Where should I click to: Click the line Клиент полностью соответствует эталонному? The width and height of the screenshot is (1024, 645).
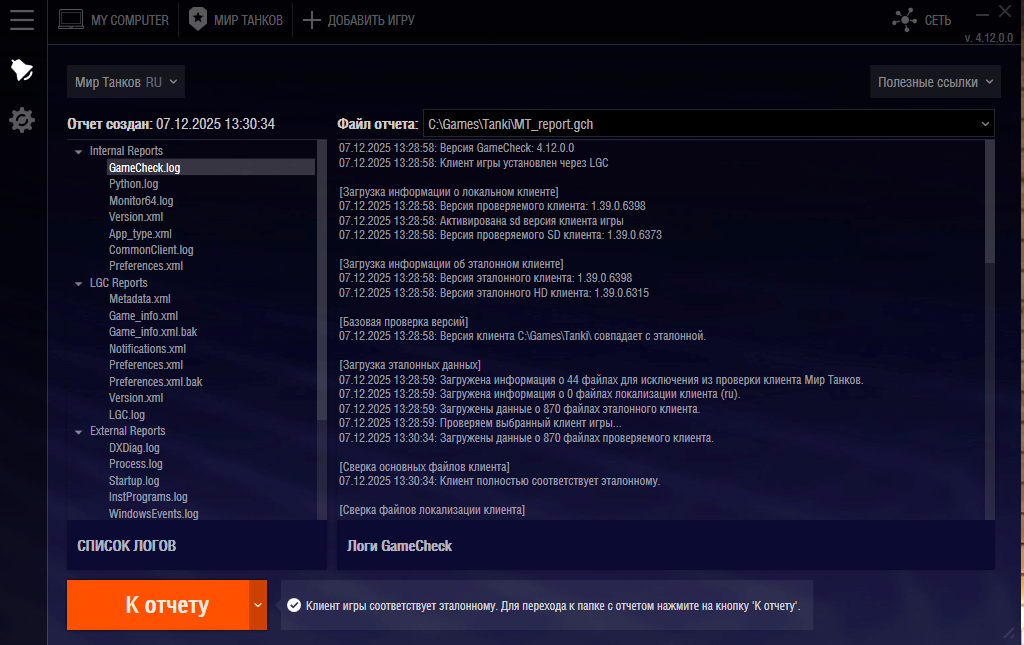pos(499,480)
